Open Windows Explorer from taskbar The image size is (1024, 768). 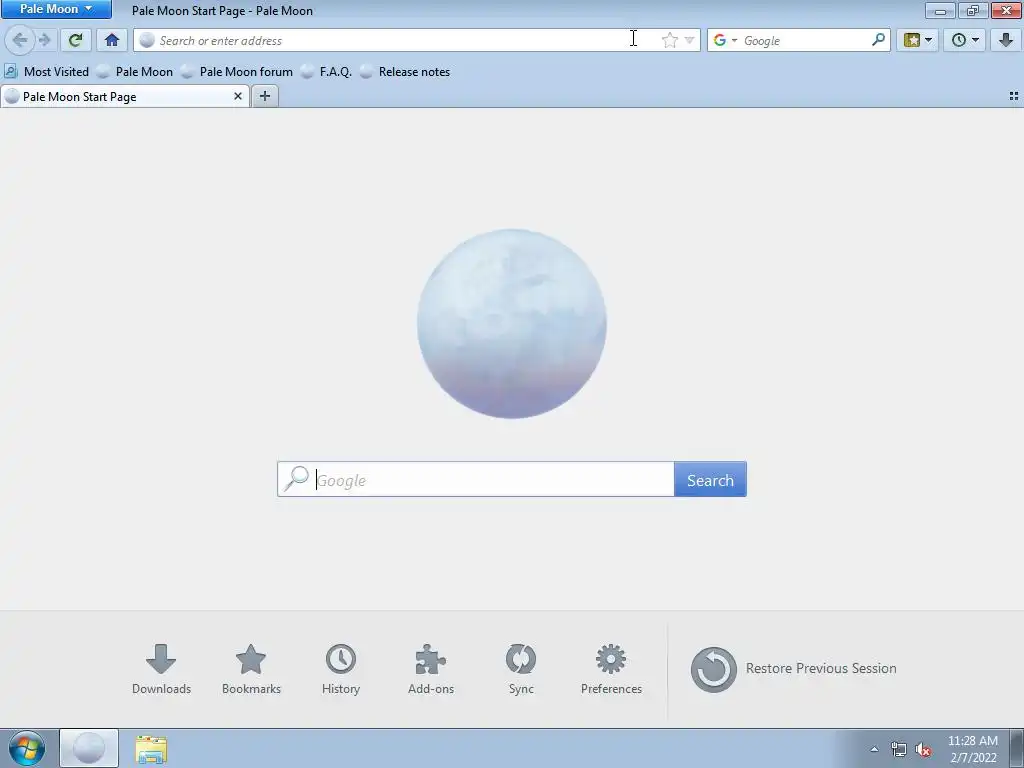coord(151,749)
